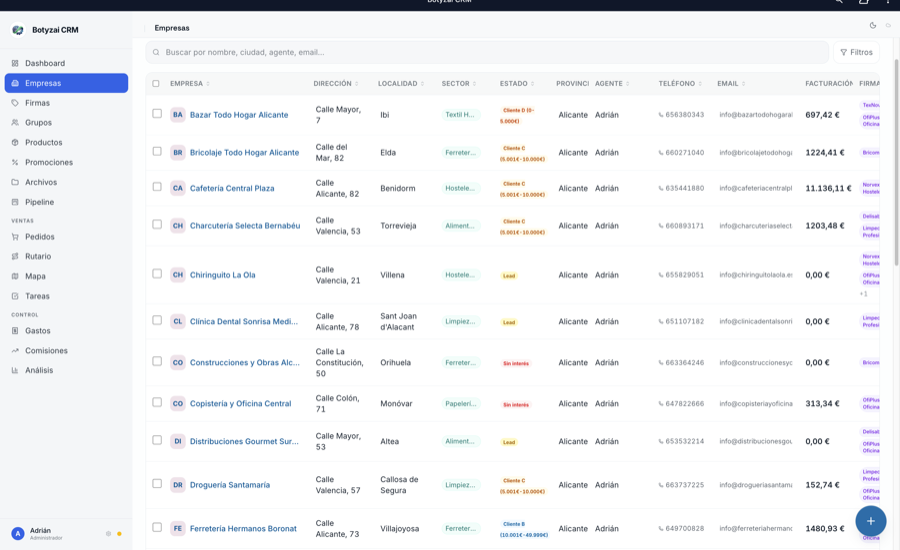Open settings gear next to Adrián

coord(108,534)
